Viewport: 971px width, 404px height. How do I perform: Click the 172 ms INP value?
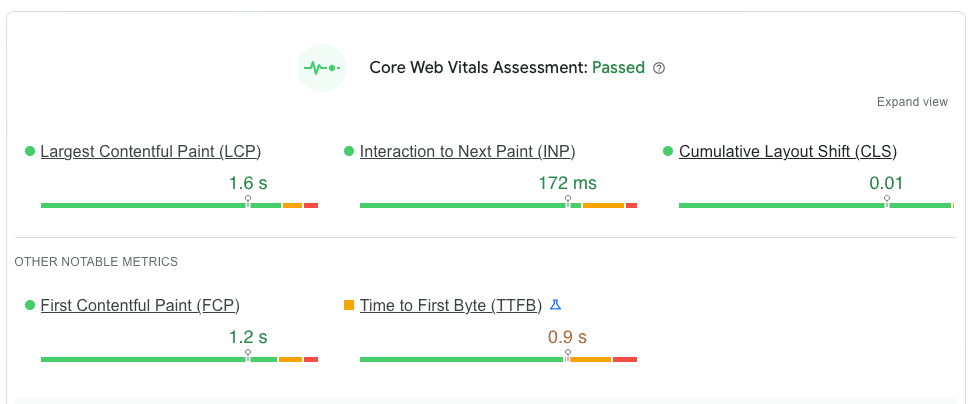pyautogui.click(x=567, y=183)
